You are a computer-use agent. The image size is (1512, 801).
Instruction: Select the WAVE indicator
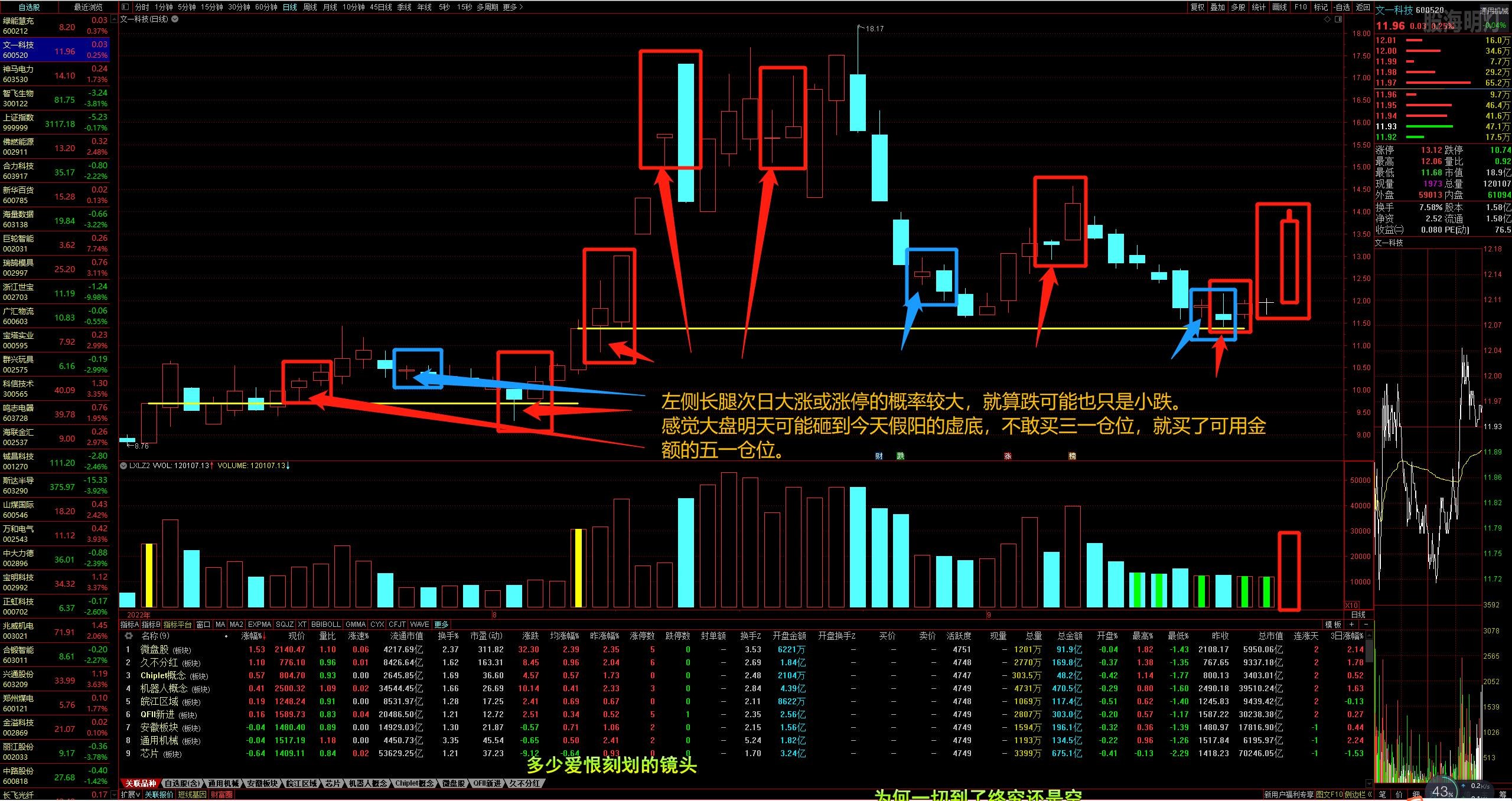[419, 625]
